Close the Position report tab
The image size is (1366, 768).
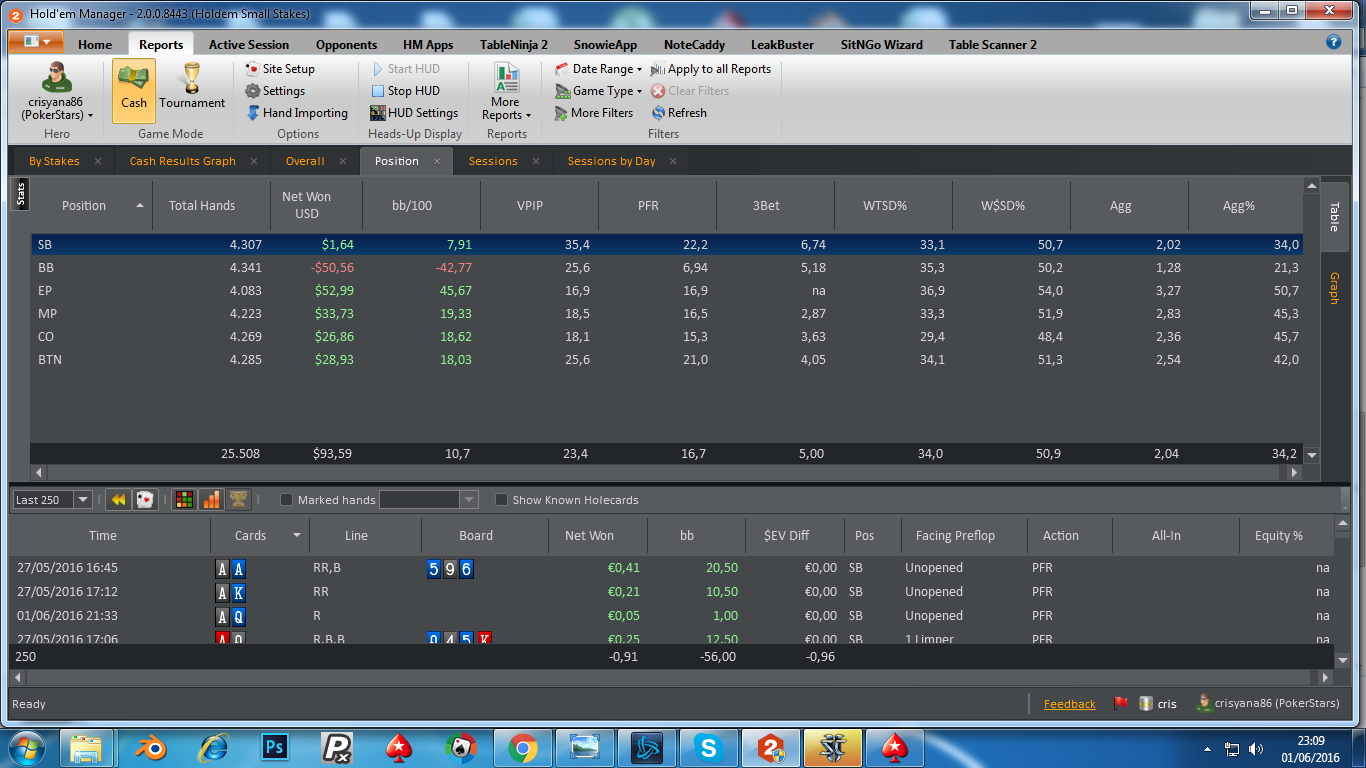click(x=437, y=161)
